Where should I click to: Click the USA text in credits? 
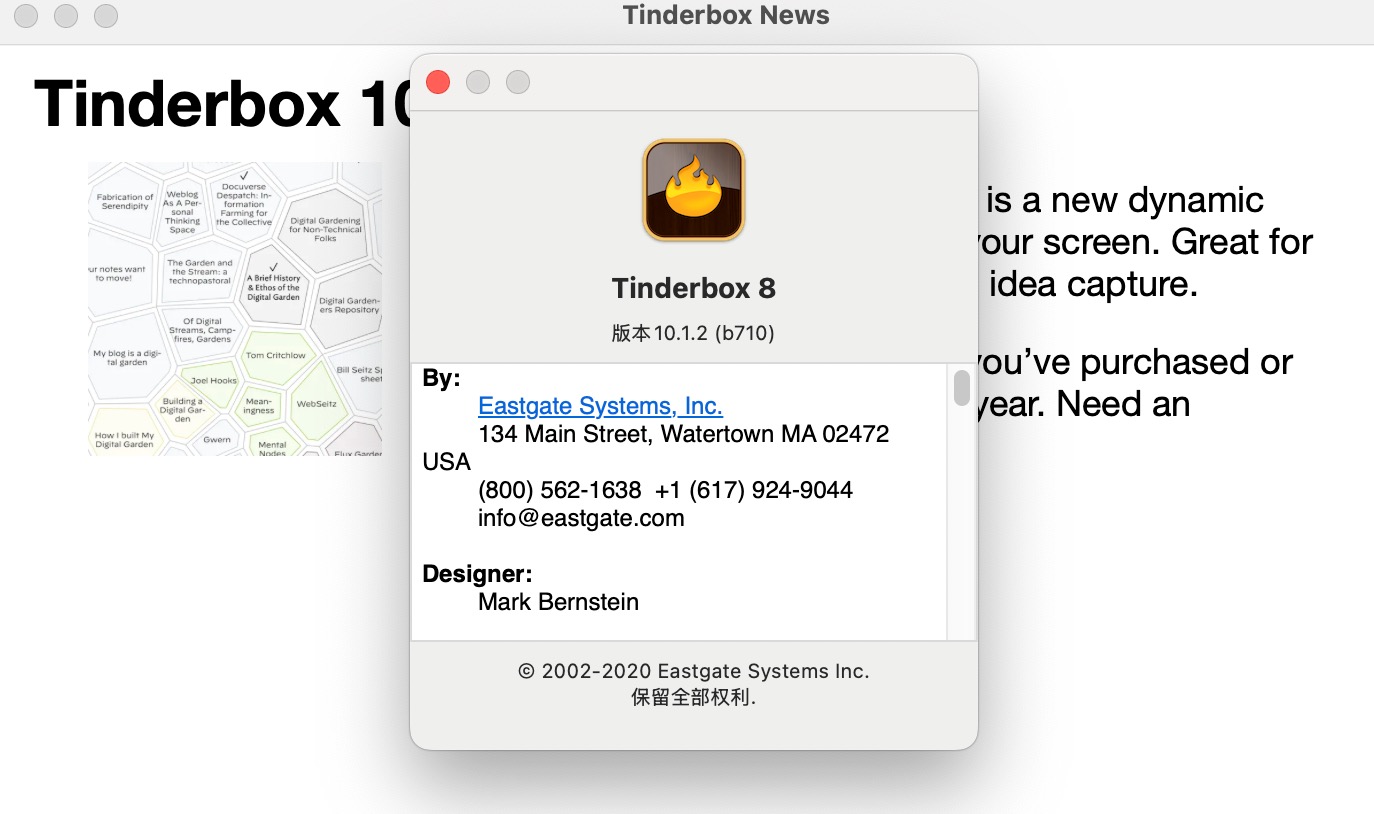tap(446, 462)
